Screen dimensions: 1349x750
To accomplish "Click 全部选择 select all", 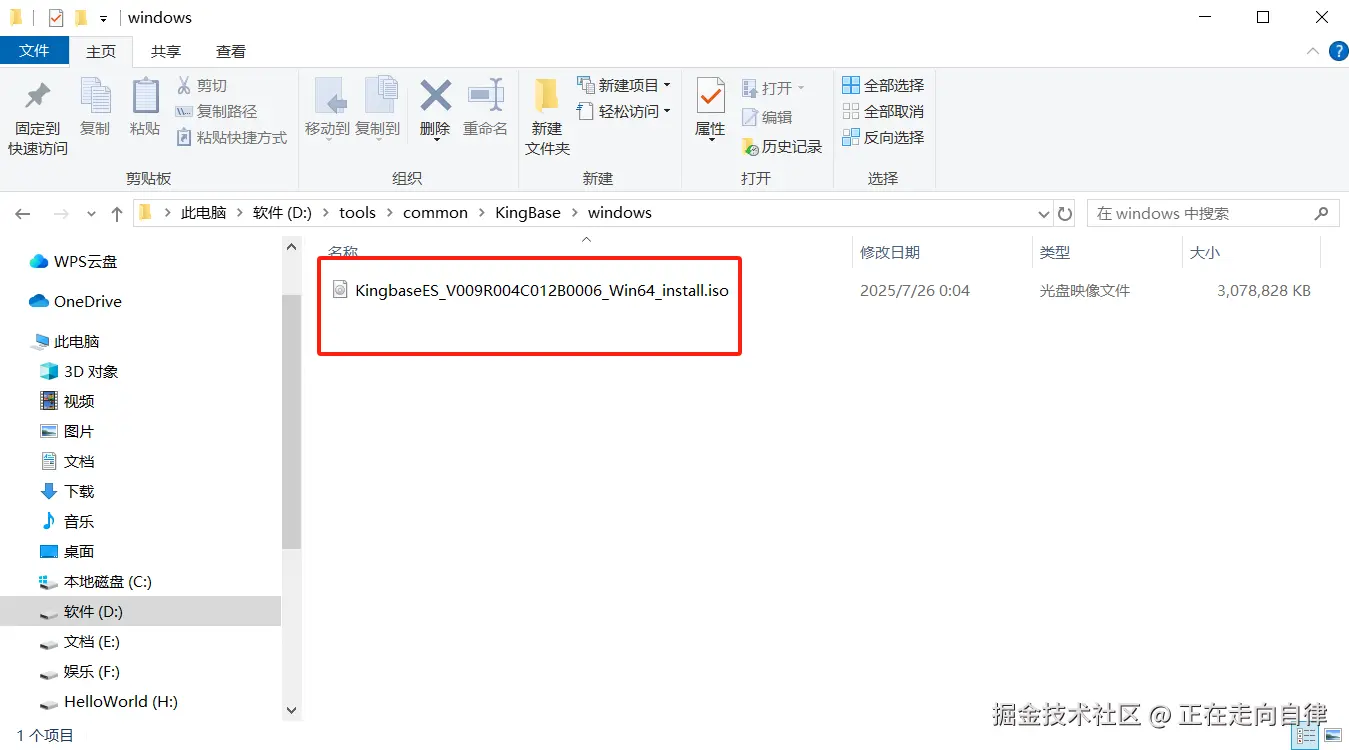I will (883, 86).
